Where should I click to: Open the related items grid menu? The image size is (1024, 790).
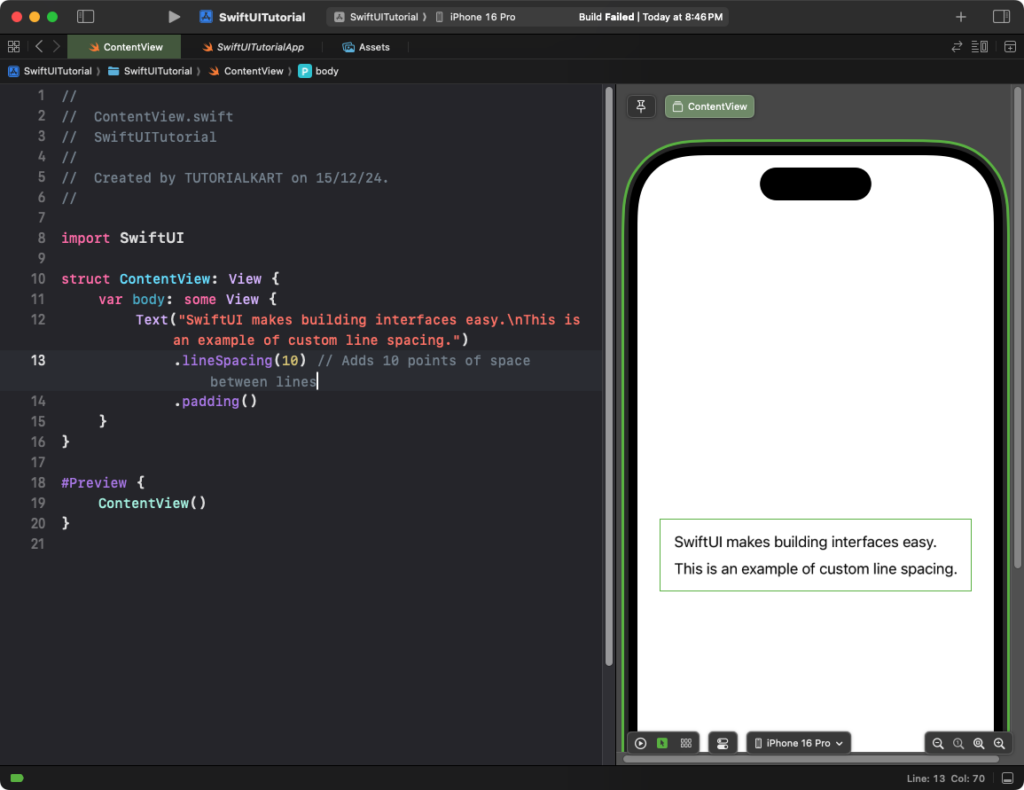click(x=14, y=47)
